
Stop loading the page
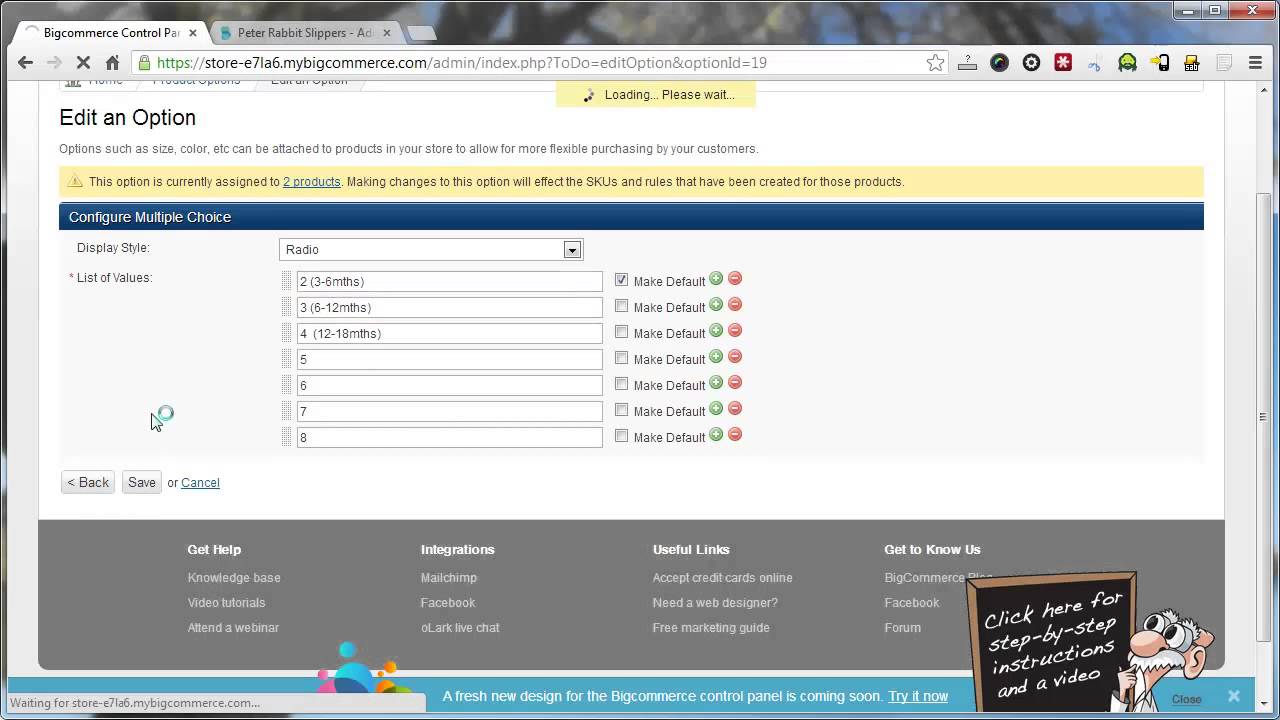pyautogui.click(x=84, y=63)
